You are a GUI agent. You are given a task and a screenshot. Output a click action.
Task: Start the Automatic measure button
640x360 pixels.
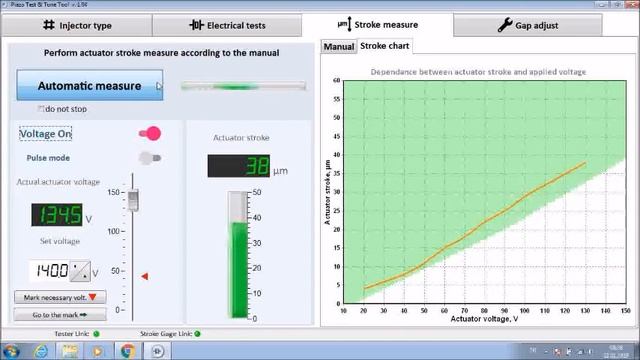pyautogui.click(x=90, y=85)
